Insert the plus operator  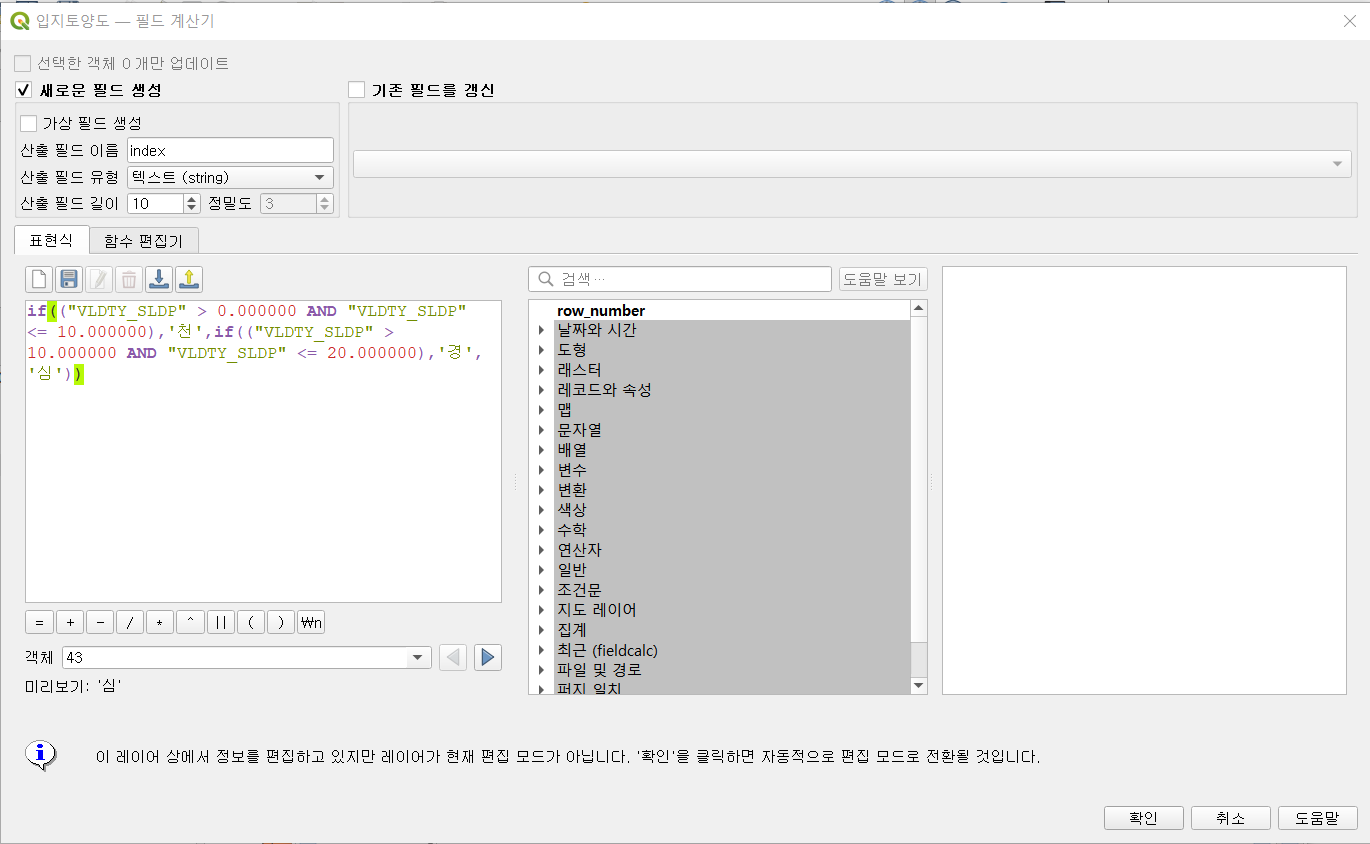click(70, 622)
